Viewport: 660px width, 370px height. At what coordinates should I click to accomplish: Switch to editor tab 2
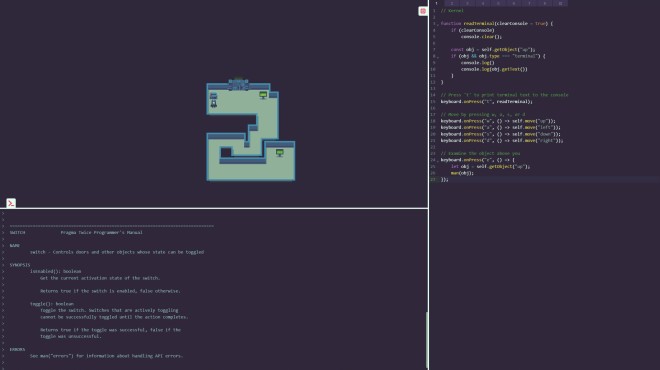(452, 3)
